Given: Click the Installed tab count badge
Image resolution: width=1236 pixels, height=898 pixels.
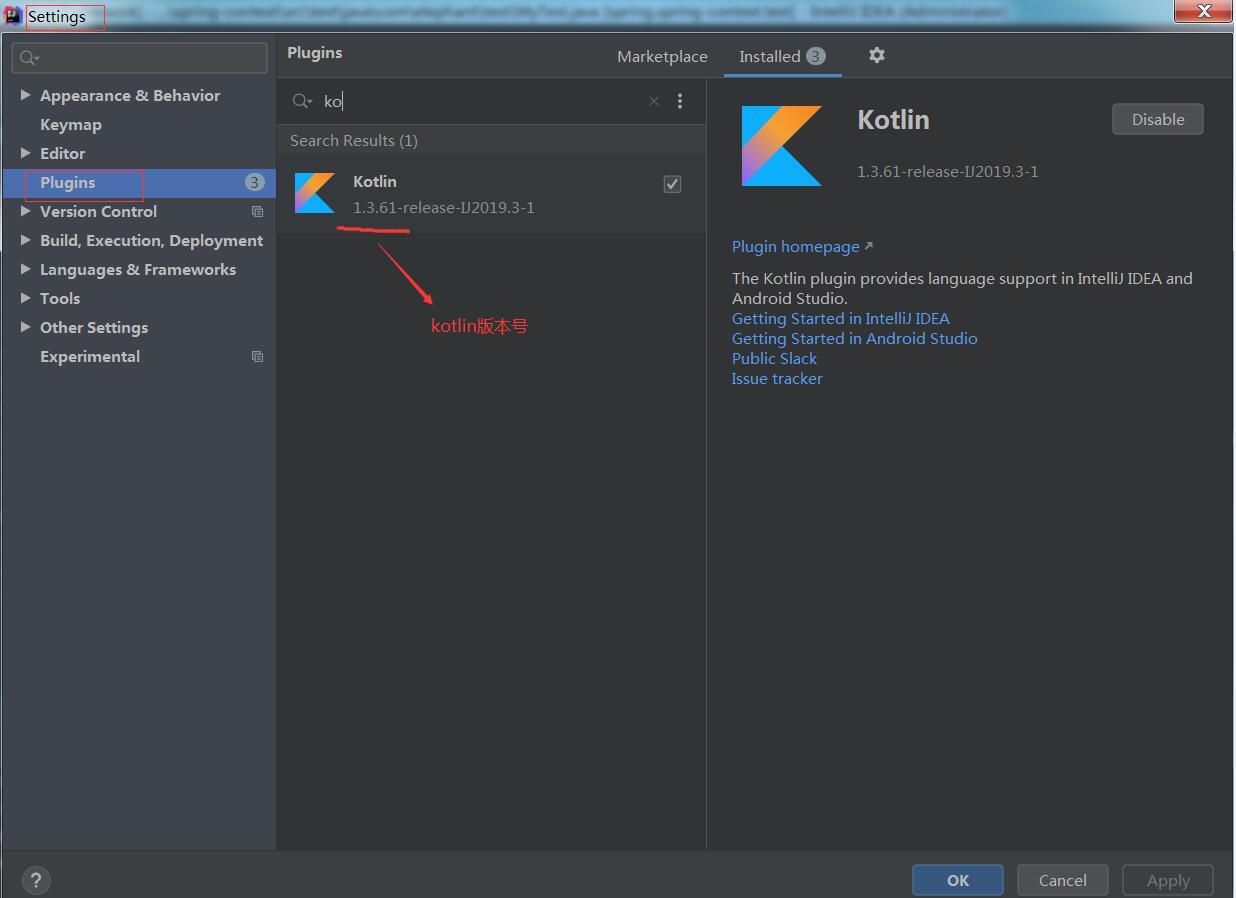Looking at the screenshot, I should coord(816,56).
